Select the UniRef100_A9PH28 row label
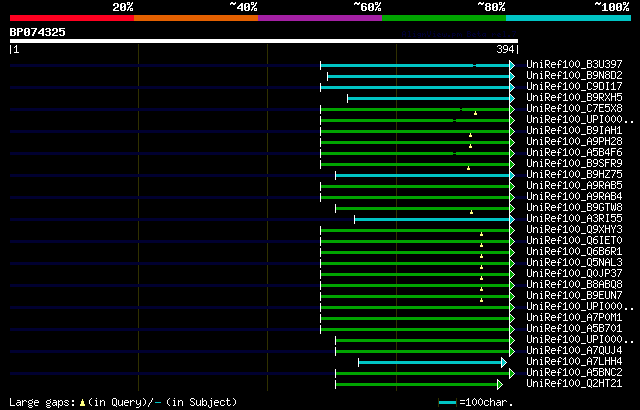This screenshot has width=640, height=410. [574, 142]
